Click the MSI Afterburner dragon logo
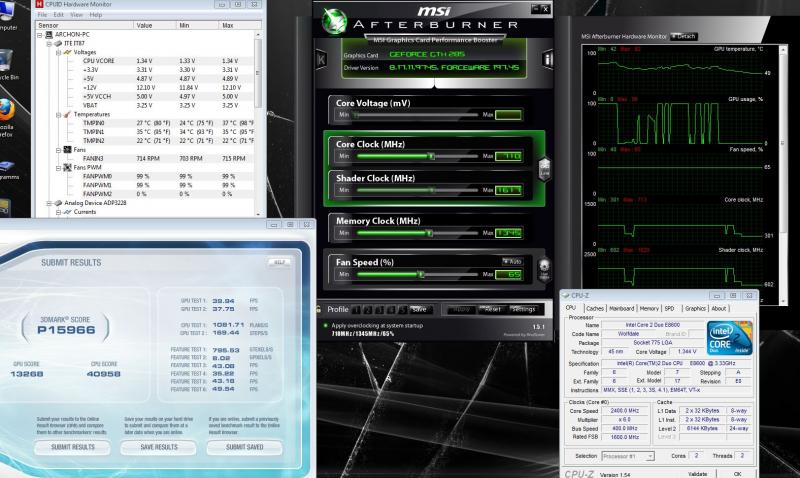This screenshot has height=478, width=800. (x=335, y=22)
